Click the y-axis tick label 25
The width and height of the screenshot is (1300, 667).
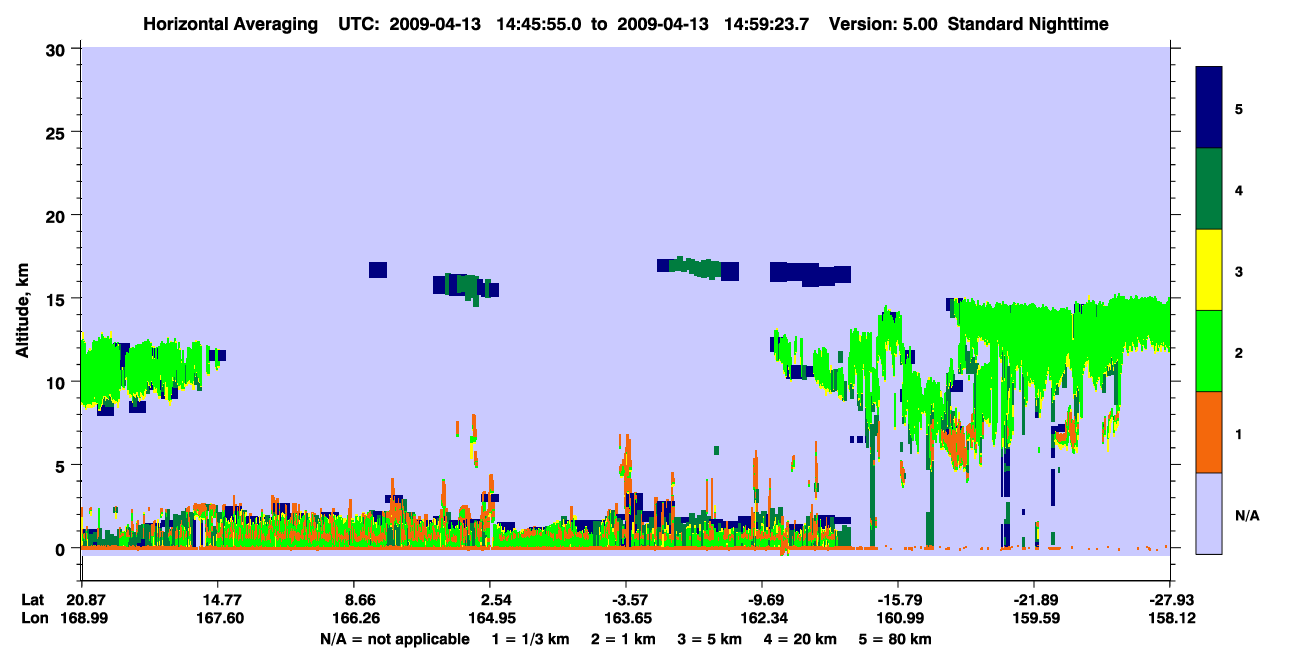pos(58,132)
